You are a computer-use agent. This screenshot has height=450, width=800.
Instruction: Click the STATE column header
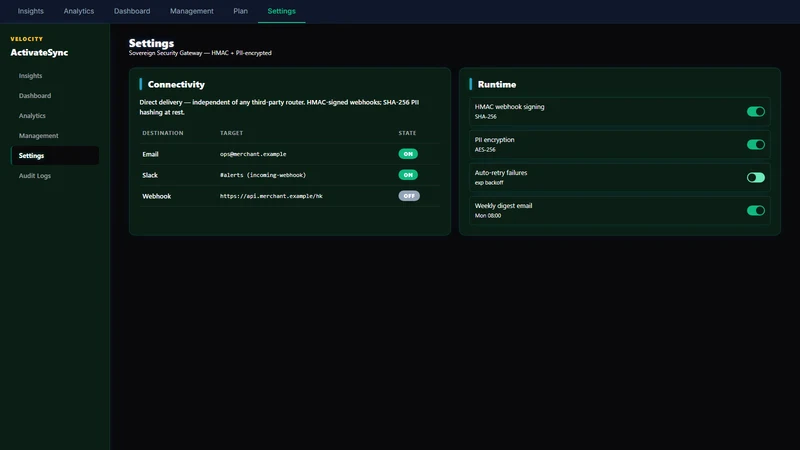407,133
